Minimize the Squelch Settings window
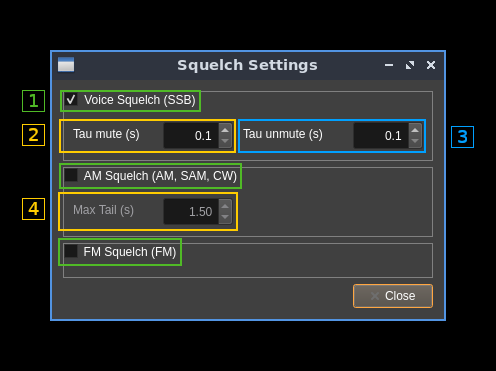 tap(389, 65)
